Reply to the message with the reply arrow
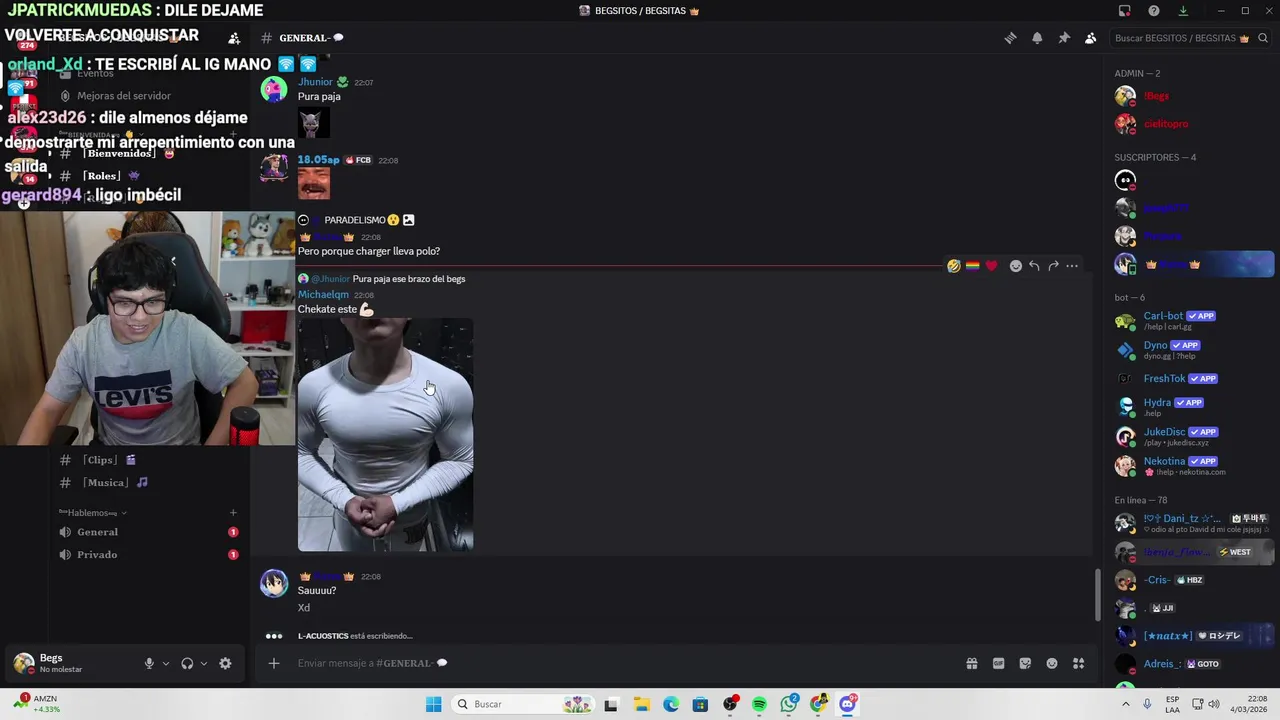The width and height of the screenshot is (1280, 720). click(x=1034, y=266)
